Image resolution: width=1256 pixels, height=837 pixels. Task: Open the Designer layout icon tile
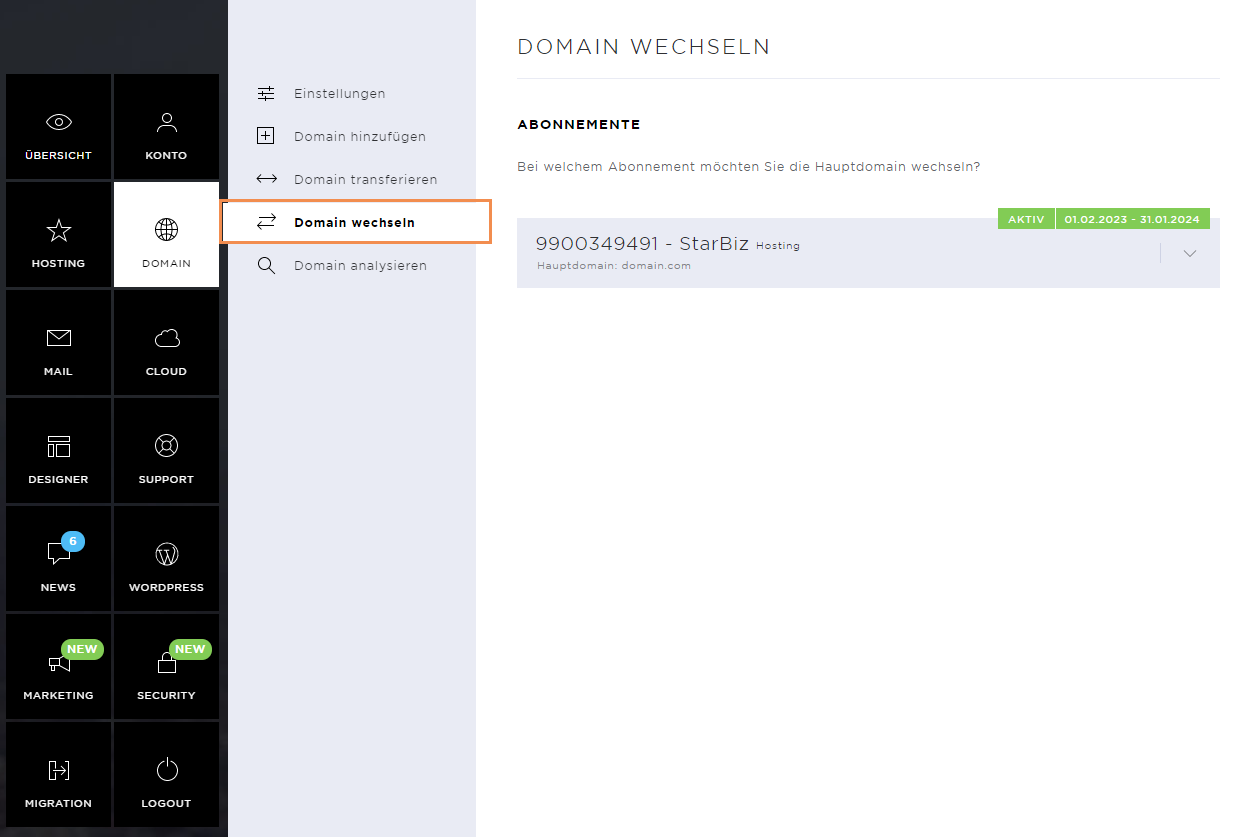click(x=58, y=450)
